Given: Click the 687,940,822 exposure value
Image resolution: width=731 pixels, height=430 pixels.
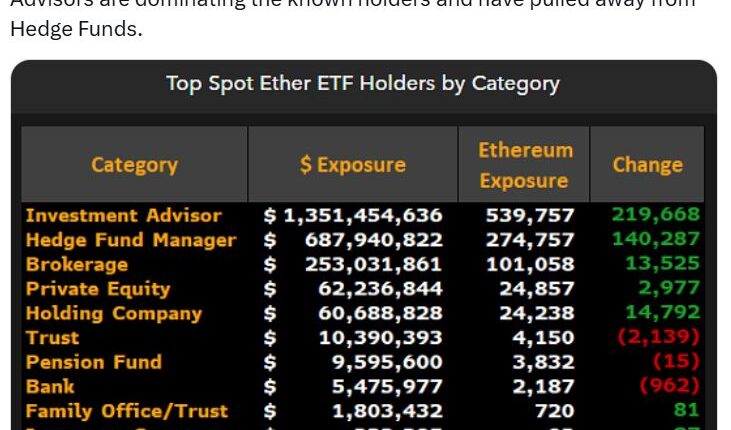Looking at the screenshot, I should pos(373,240).
